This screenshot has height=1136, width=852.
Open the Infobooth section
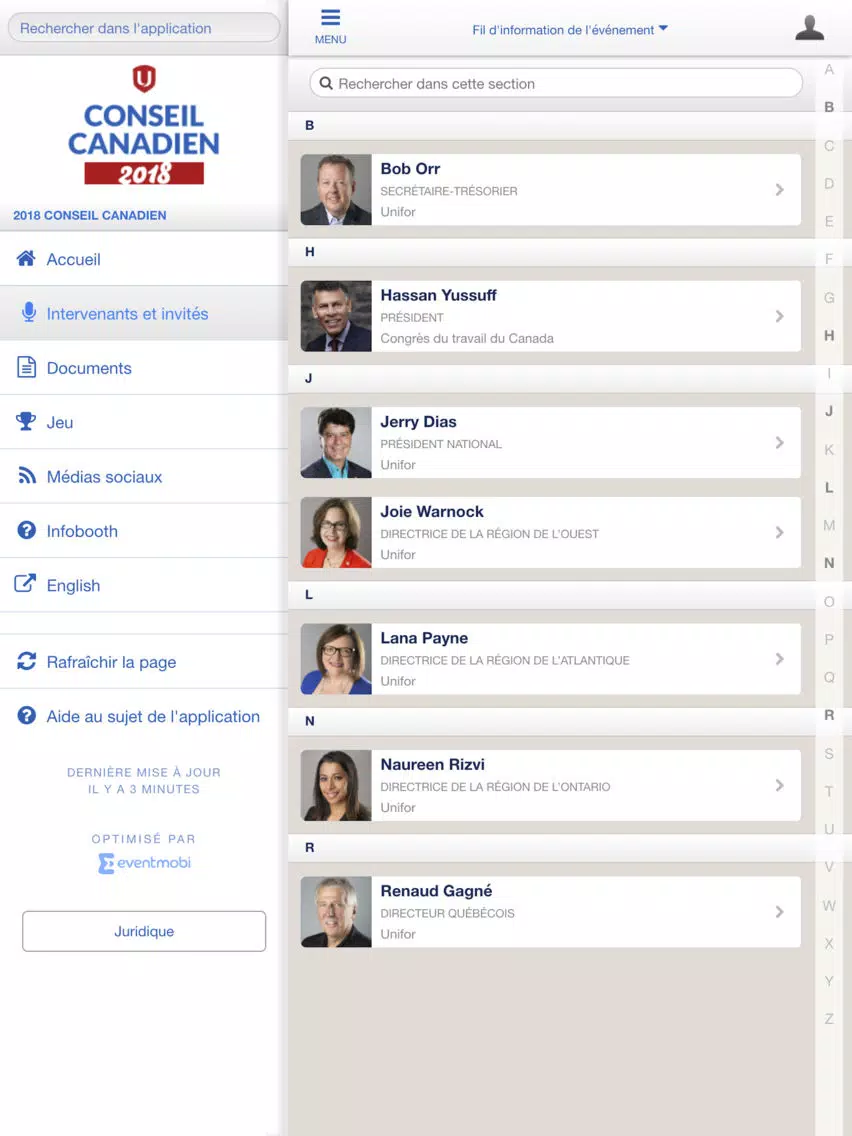(x=143, y=530)
